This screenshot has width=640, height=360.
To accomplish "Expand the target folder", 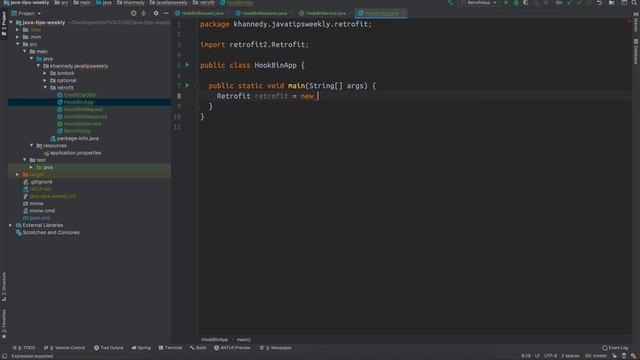I will tap(18, 175).
